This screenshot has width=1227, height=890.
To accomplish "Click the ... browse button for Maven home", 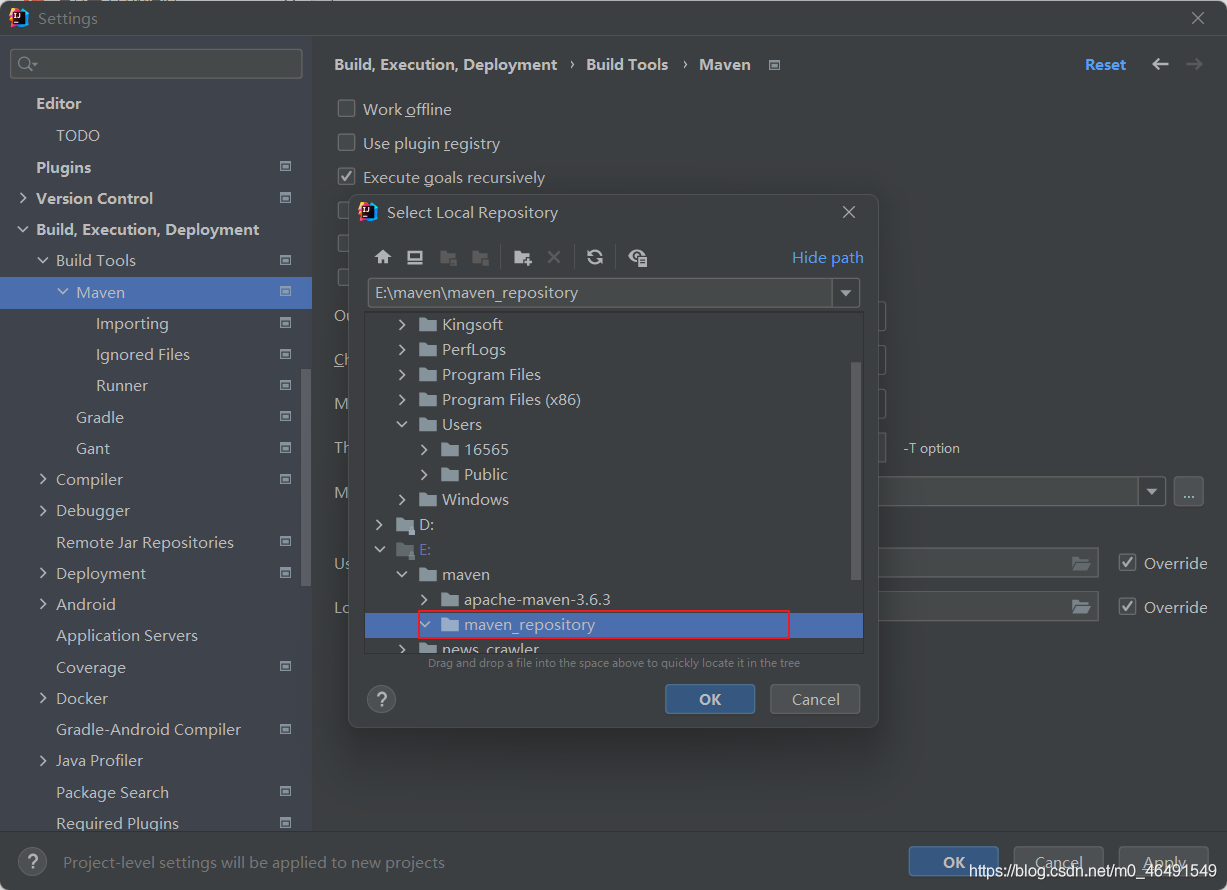I will coord(1188,492).
